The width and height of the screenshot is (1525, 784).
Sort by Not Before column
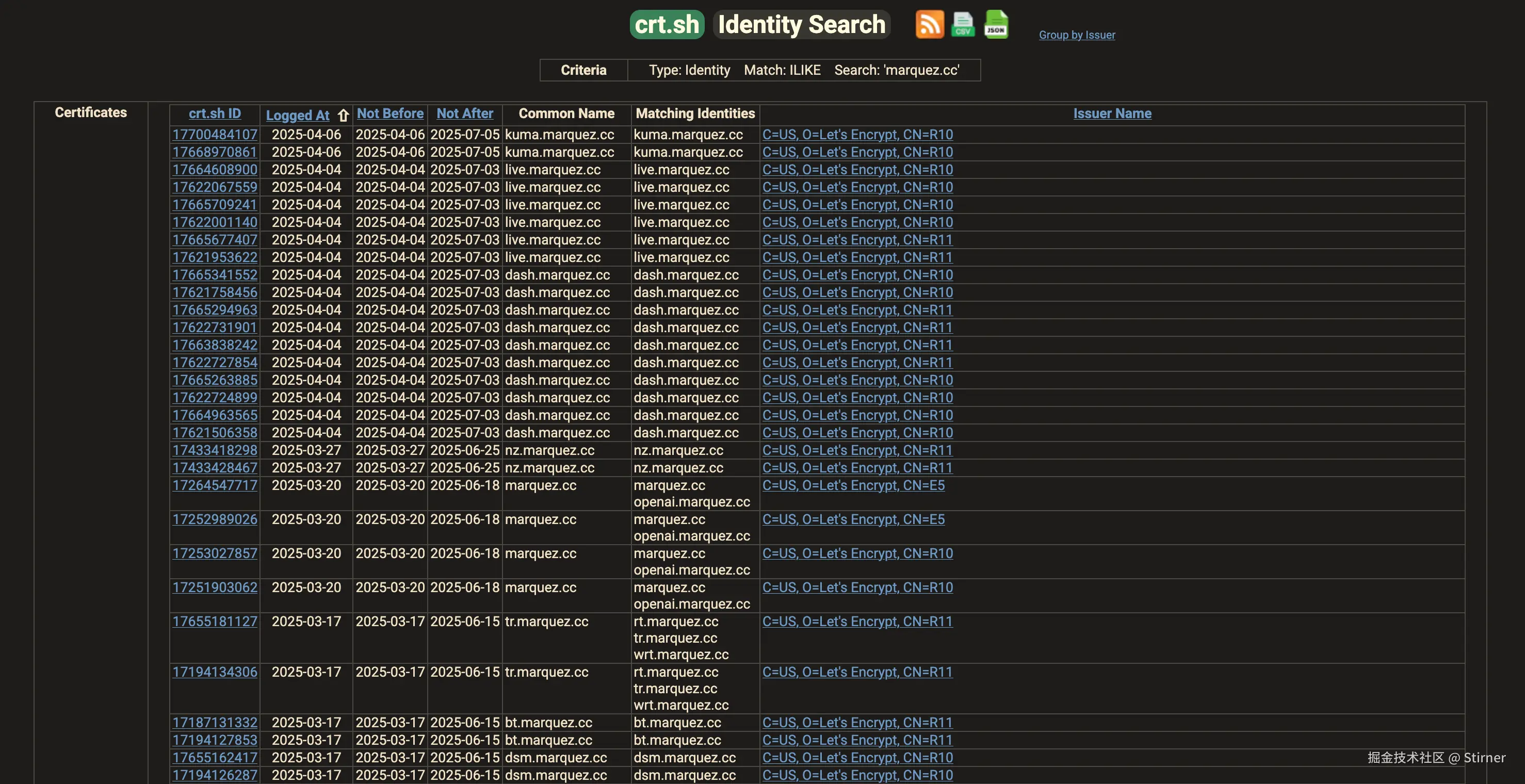[390, 113]
